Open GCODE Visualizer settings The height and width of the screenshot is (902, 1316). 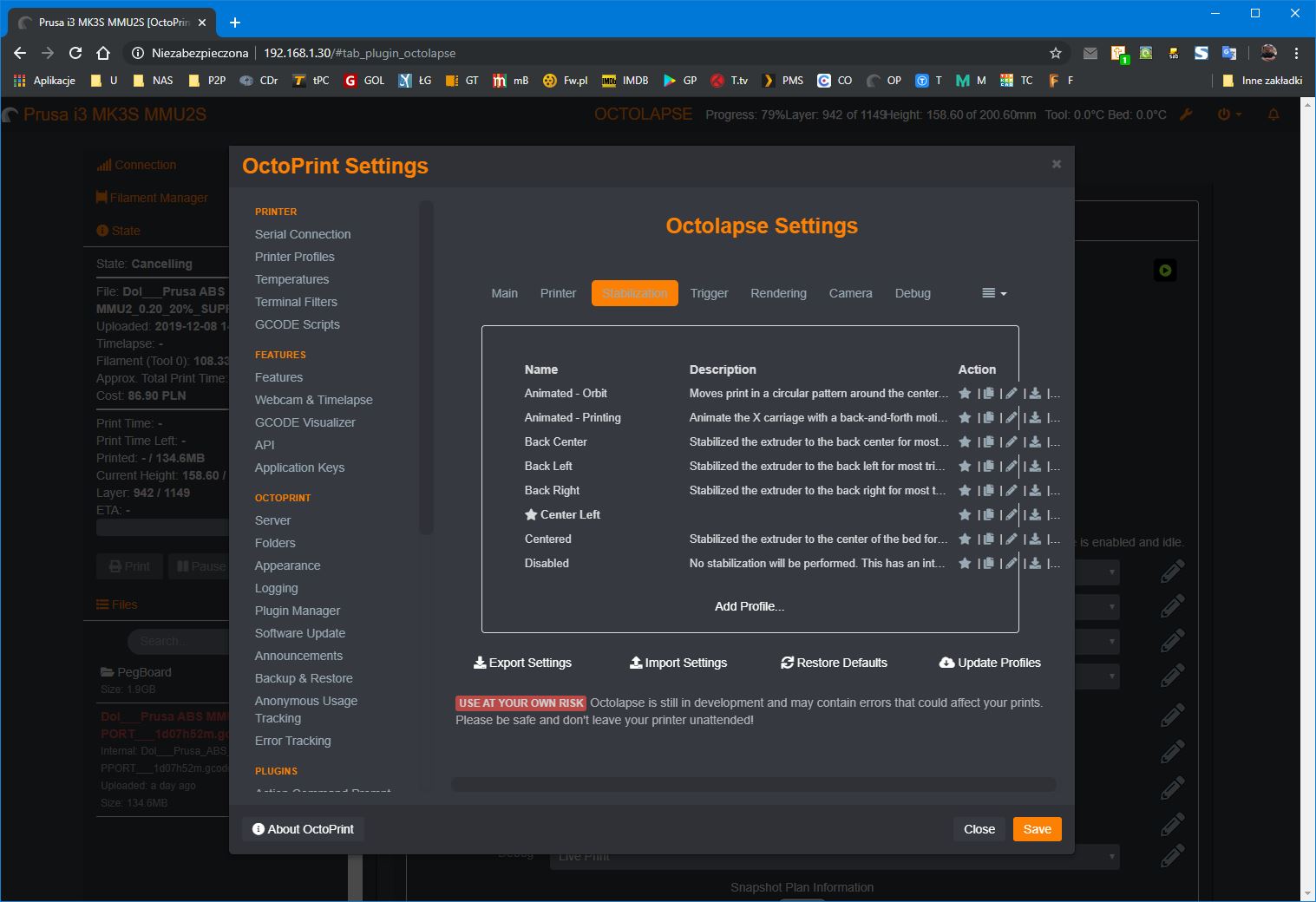pos(305,422)
